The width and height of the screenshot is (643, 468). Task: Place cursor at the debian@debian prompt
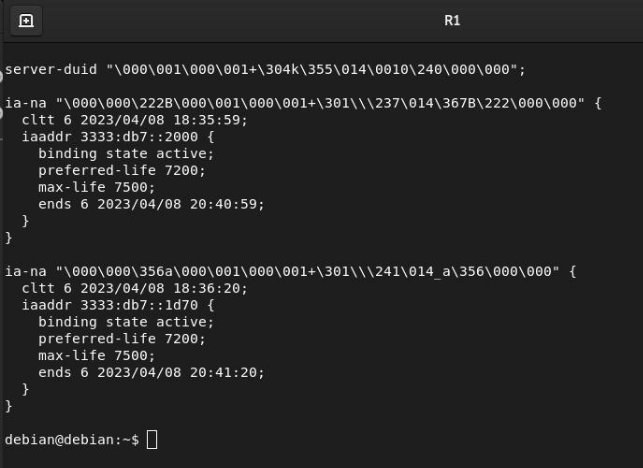pos(72,440)
